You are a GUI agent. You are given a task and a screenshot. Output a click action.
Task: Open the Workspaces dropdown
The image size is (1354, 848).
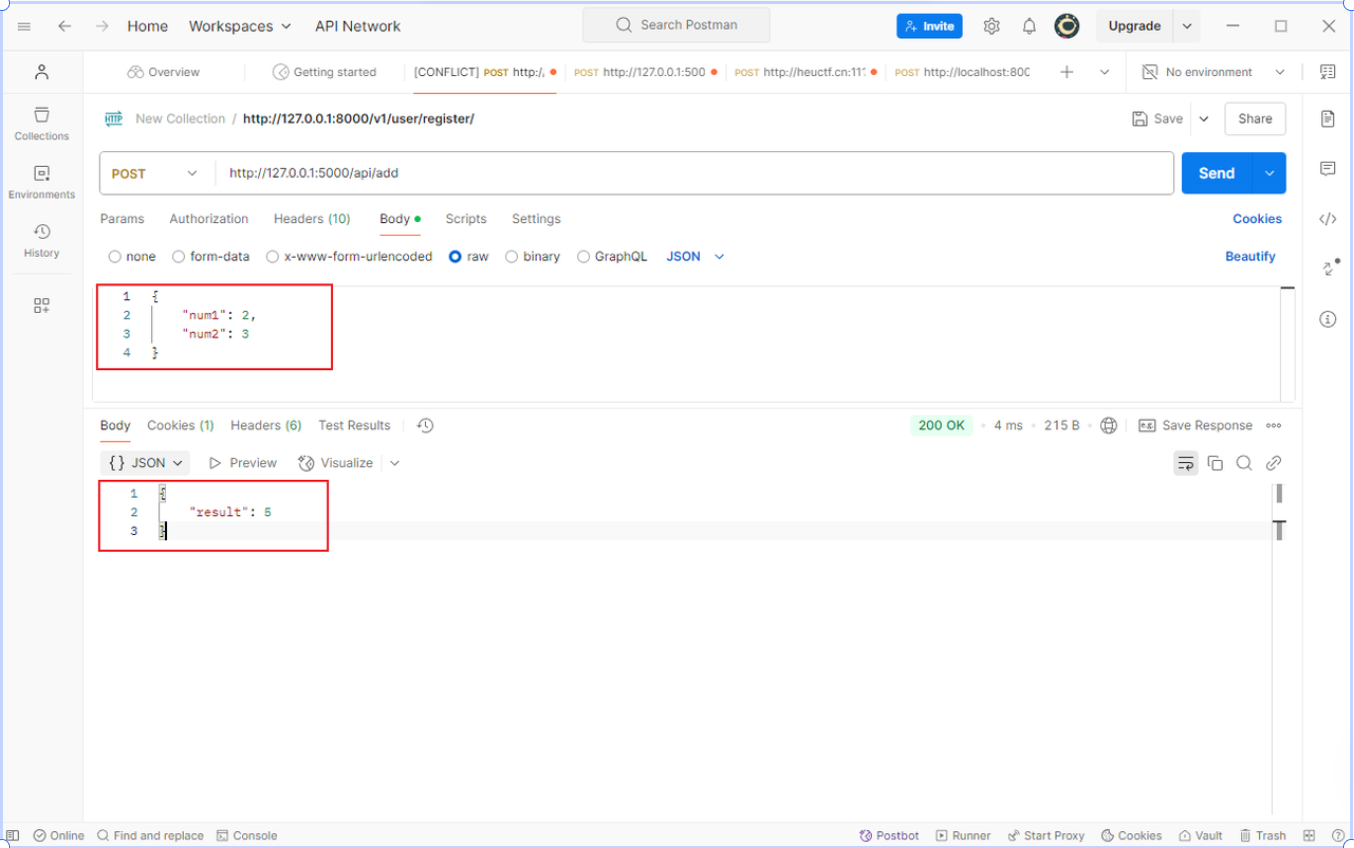[x=240, y=26]
